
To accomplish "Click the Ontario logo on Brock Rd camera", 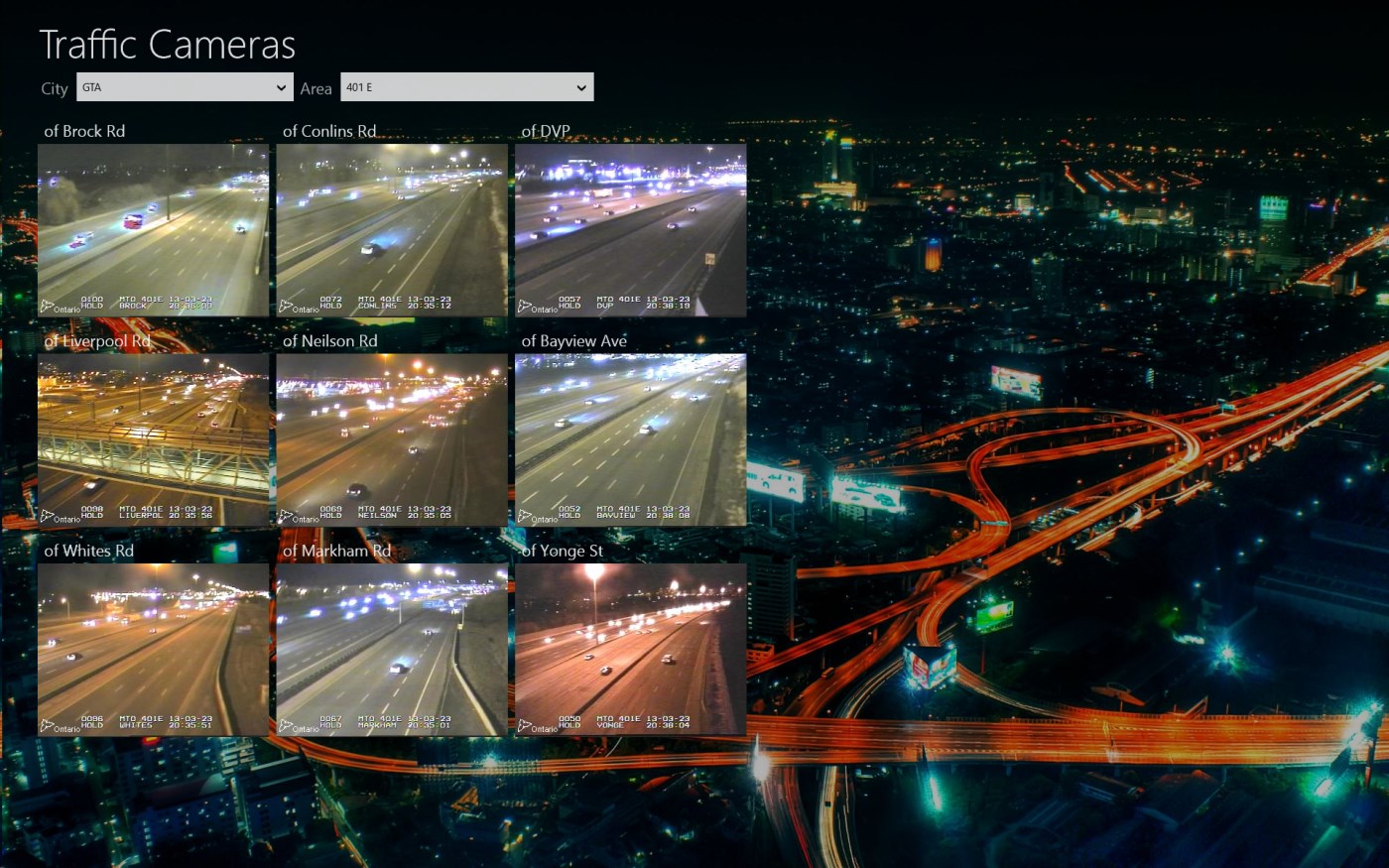I will pos(61,308).
